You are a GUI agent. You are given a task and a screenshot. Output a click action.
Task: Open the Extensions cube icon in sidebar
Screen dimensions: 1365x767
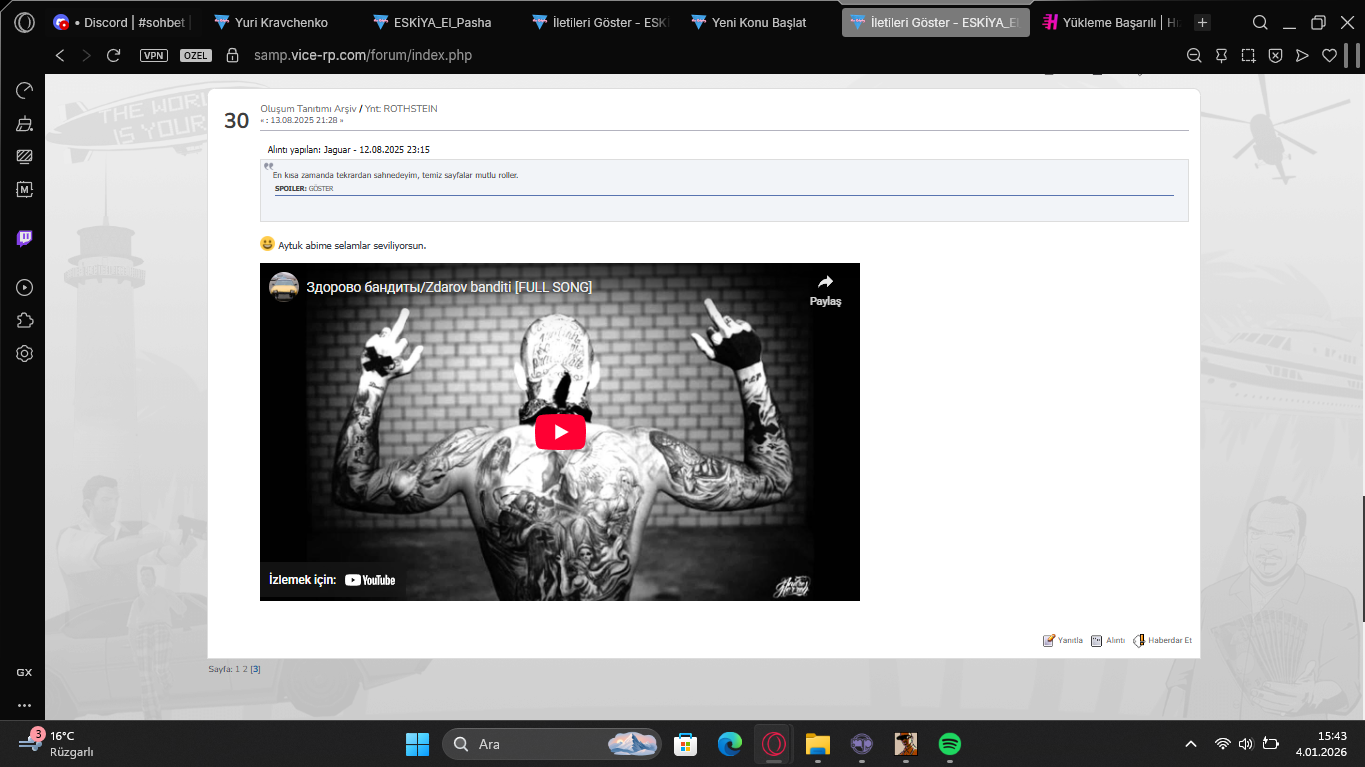(24, 320)
